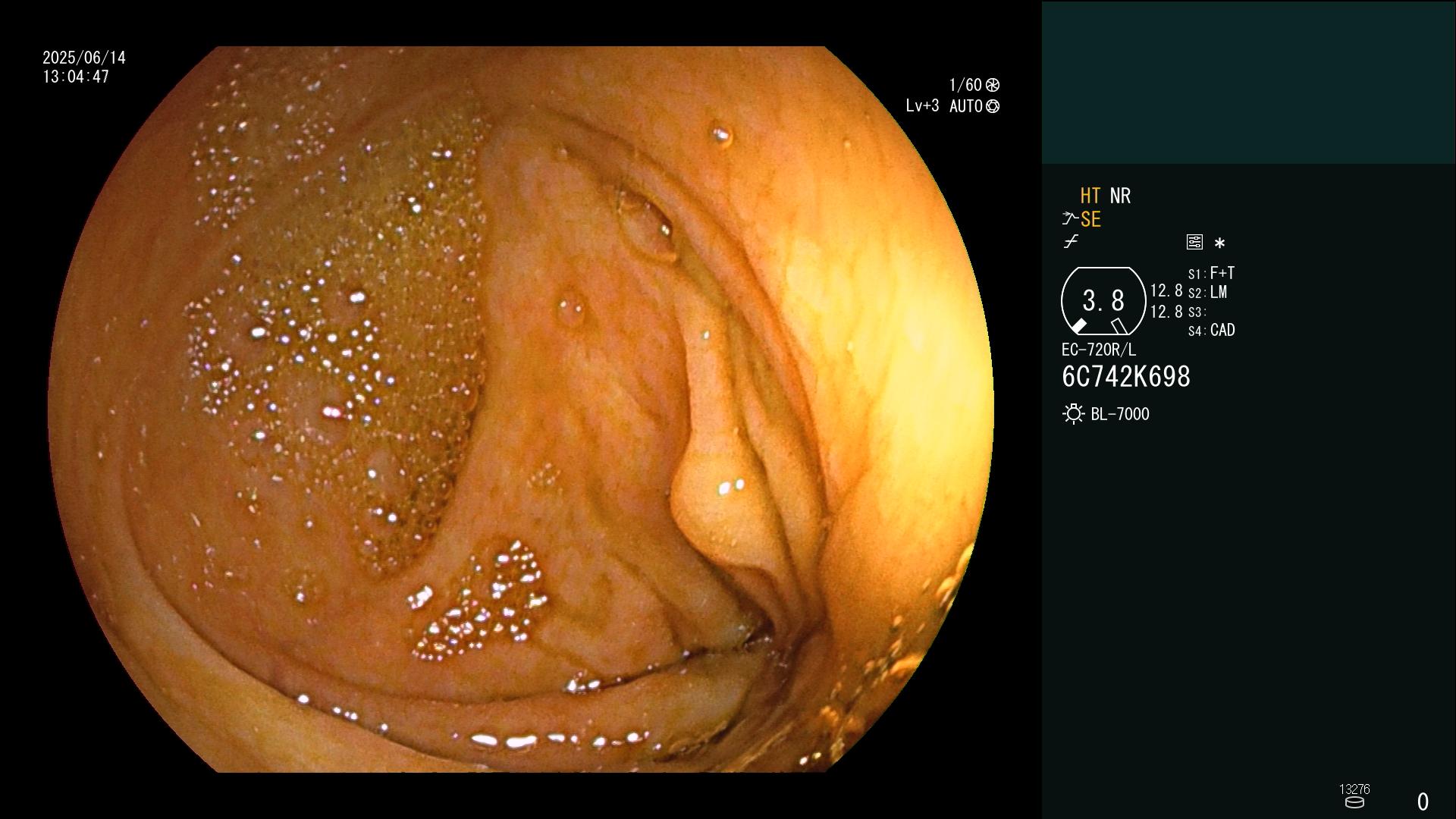Click the shutter icon beside 1/60

click(993, 85)
